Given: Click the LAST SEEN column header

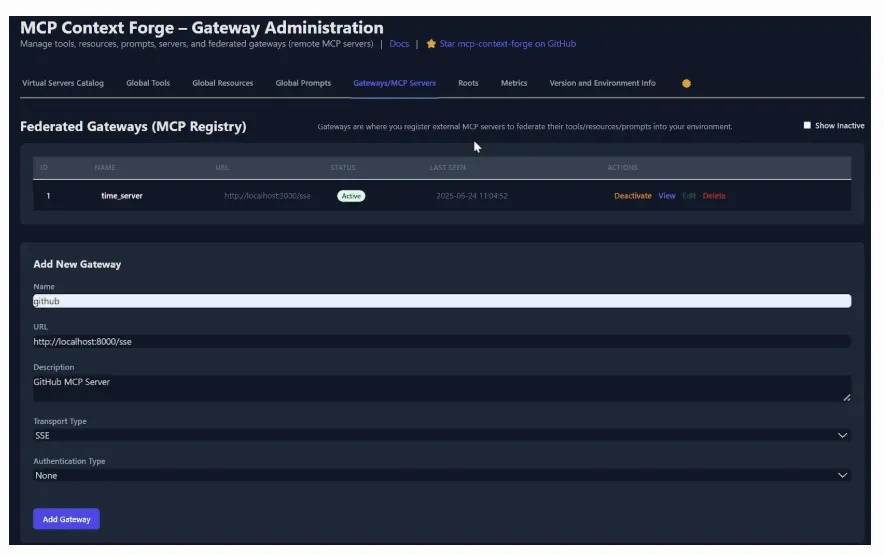Looking at the screenshot, I should click(448, 168).
